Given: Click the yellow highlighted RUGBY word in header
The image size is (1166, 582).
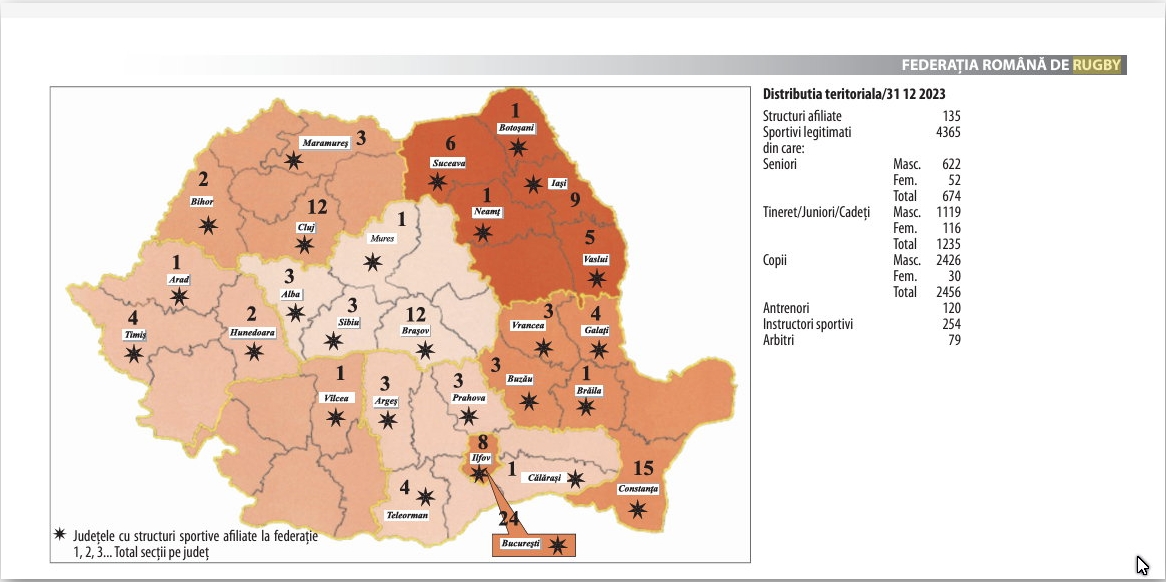Looking at the screenshot, I should point(1098,66).
